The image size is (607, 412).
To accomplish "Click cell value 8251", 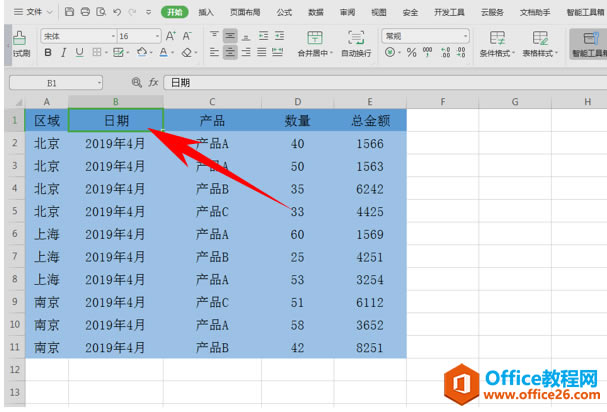I will click(x=370, y=347).
